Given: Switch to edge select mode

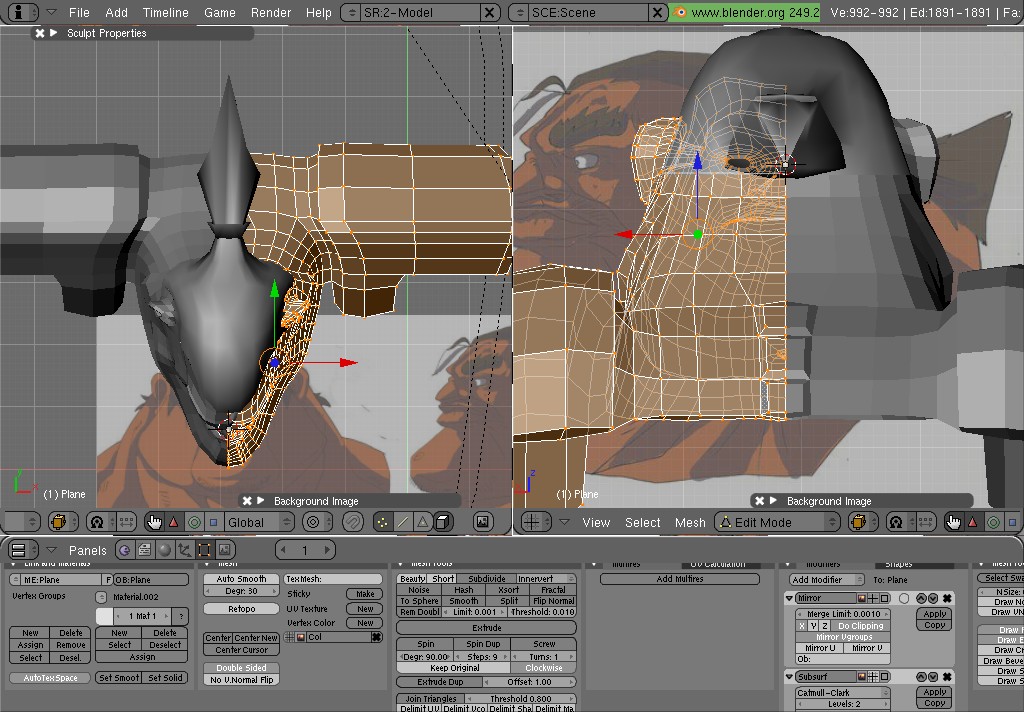Looking at the screenshot, I should tap(403, 522).
